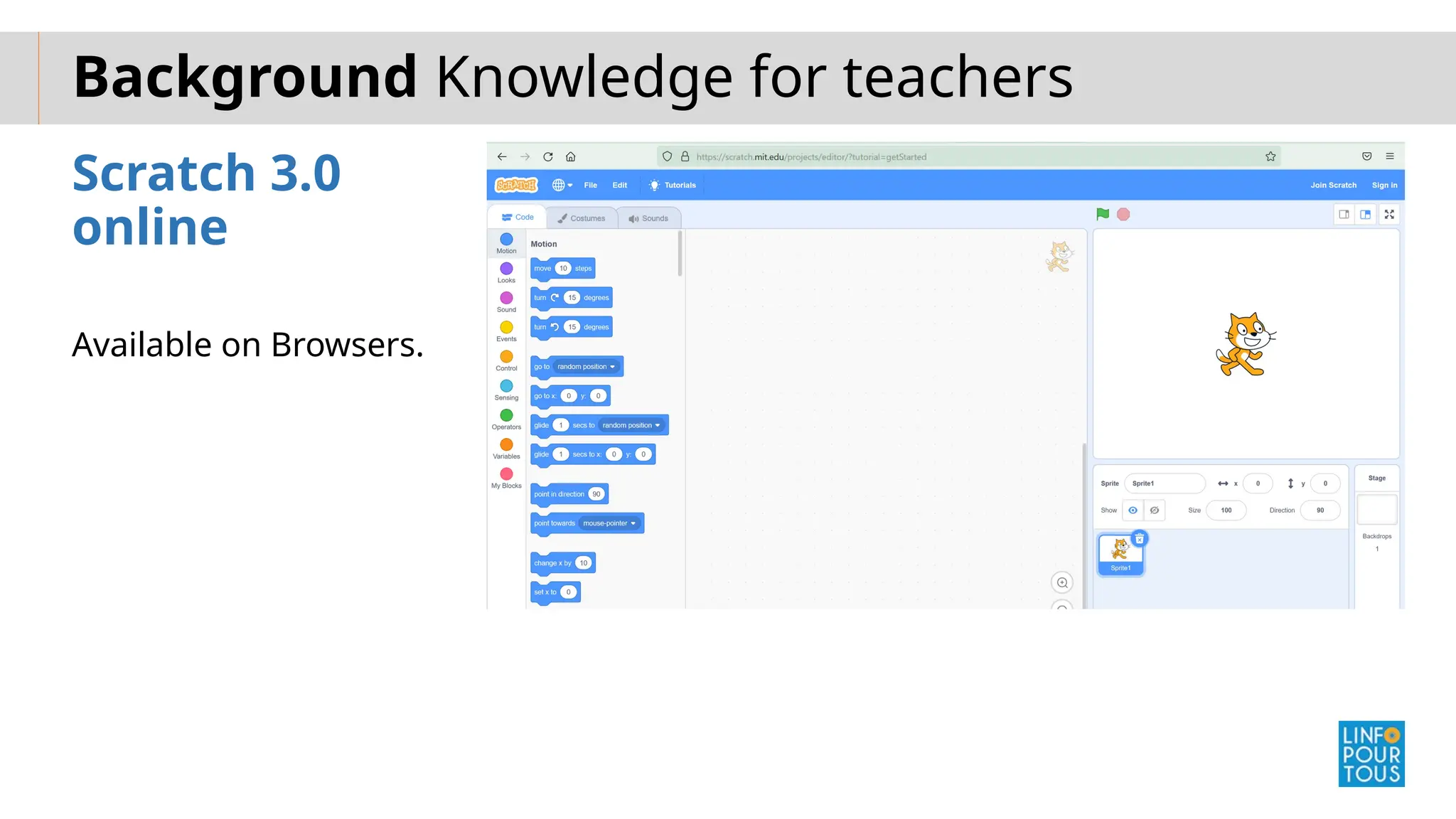Open the File menu

[590, 185]
